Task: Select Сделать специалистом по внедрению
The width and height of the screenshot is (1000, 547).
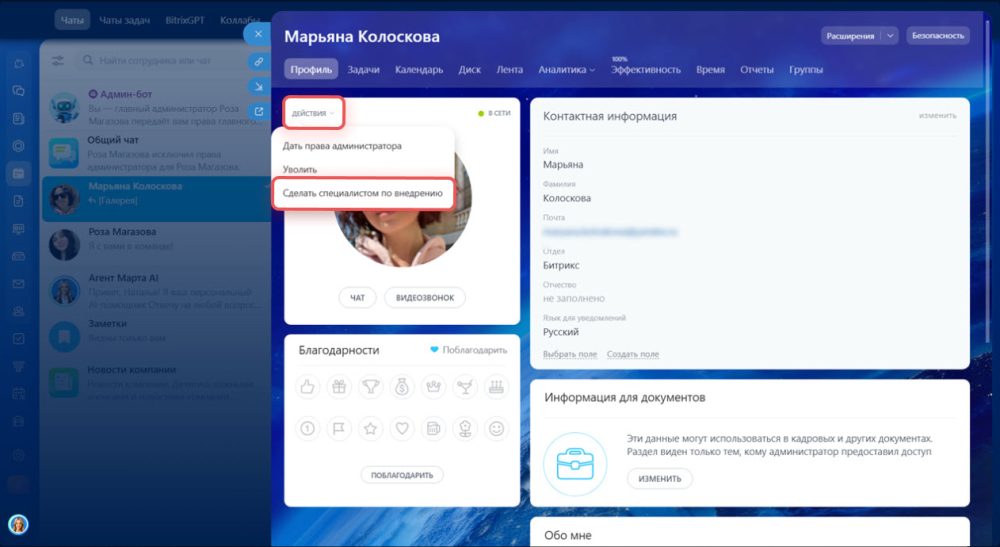Action: click(x=362, y=193)
